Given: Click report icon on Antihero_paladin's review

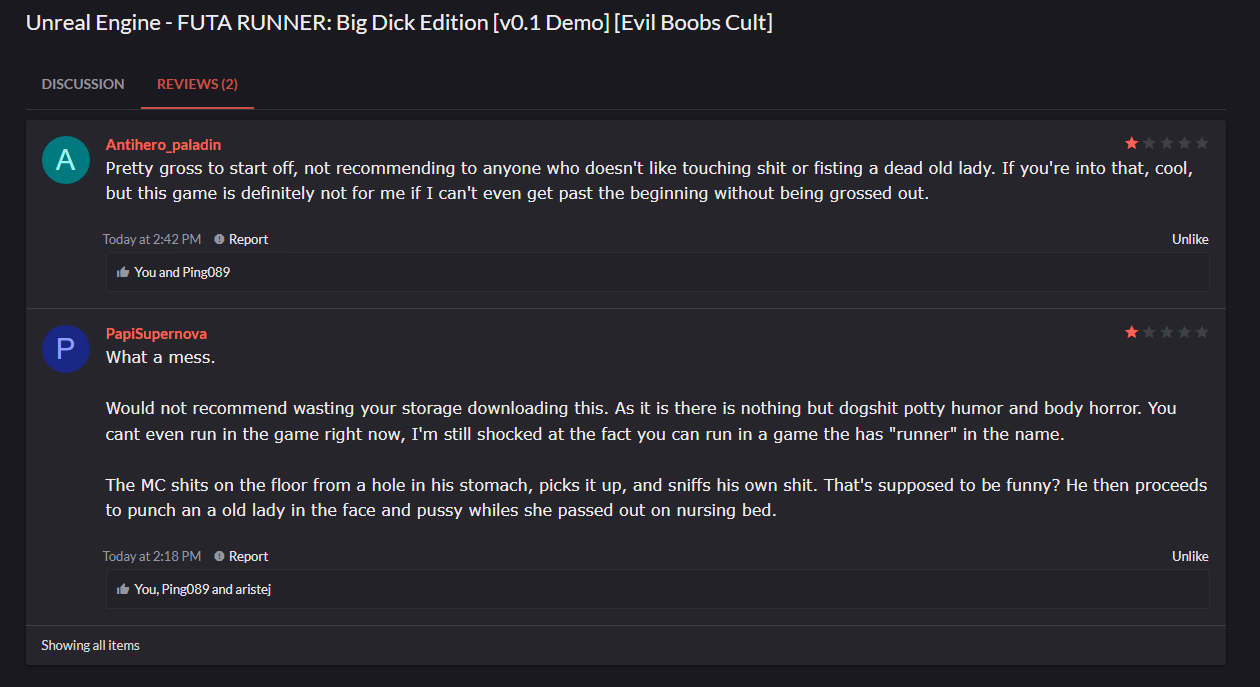Looking at the screenshot, I should [219, 240].
